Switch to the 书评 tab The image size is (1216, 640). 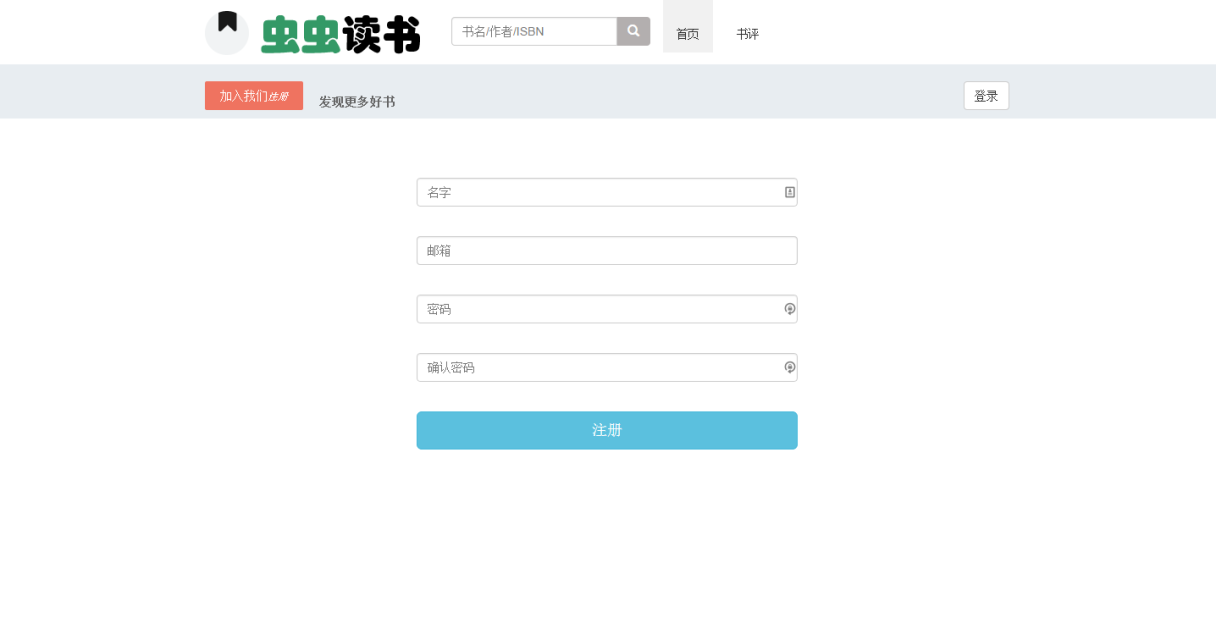(x=747, y=33)
